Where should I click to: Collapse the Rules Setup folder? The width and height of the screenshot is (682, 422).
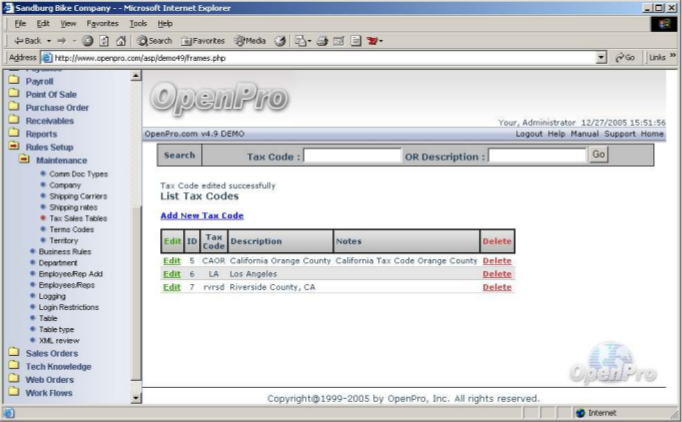pyautogui.click(x=14, y=147)
